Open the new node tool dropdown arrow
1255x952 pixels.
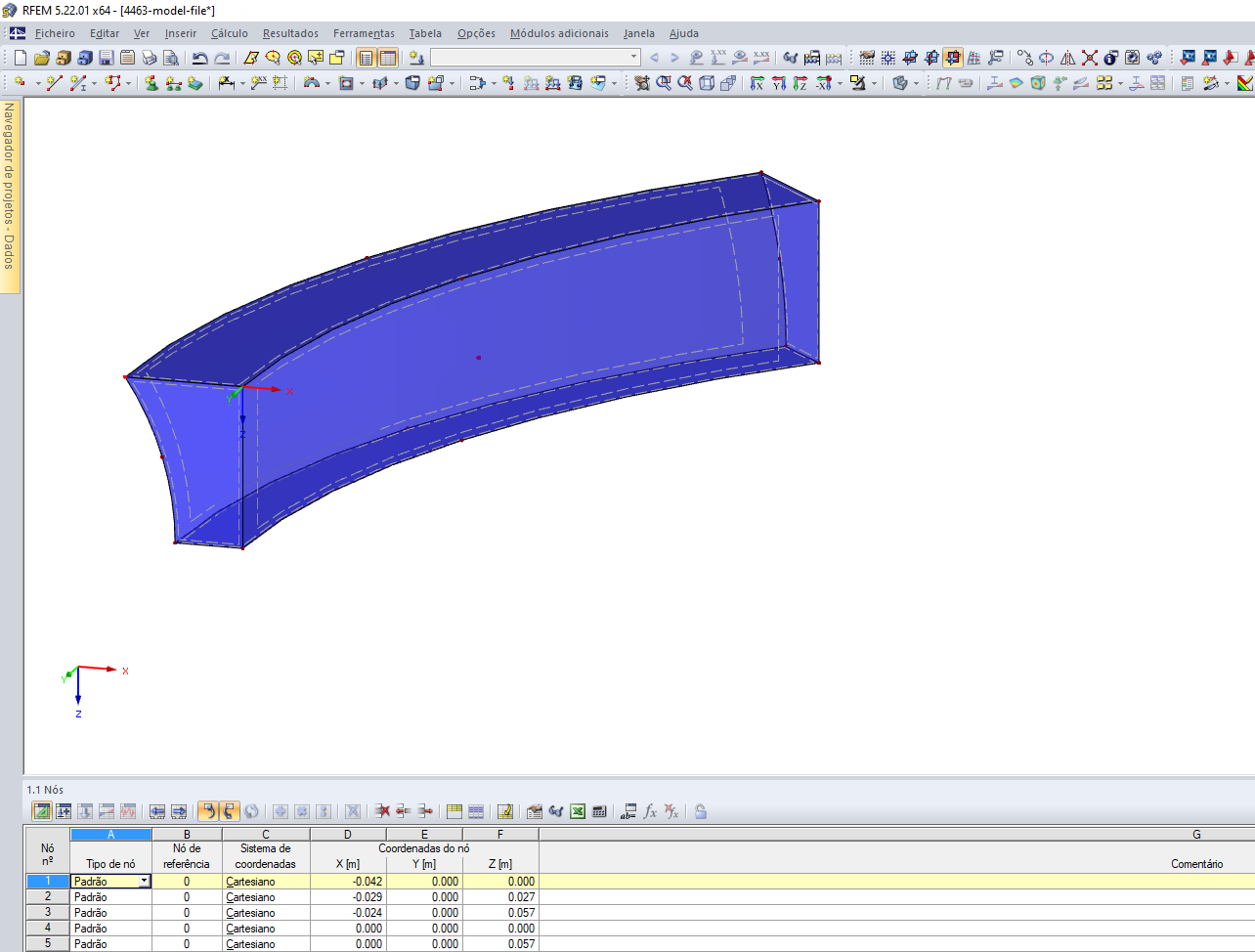pos(38,83)
